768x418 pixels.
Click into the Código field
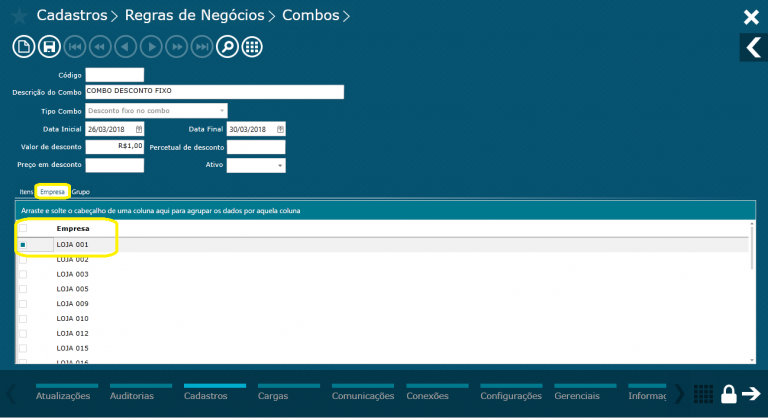tap(115, 75)
